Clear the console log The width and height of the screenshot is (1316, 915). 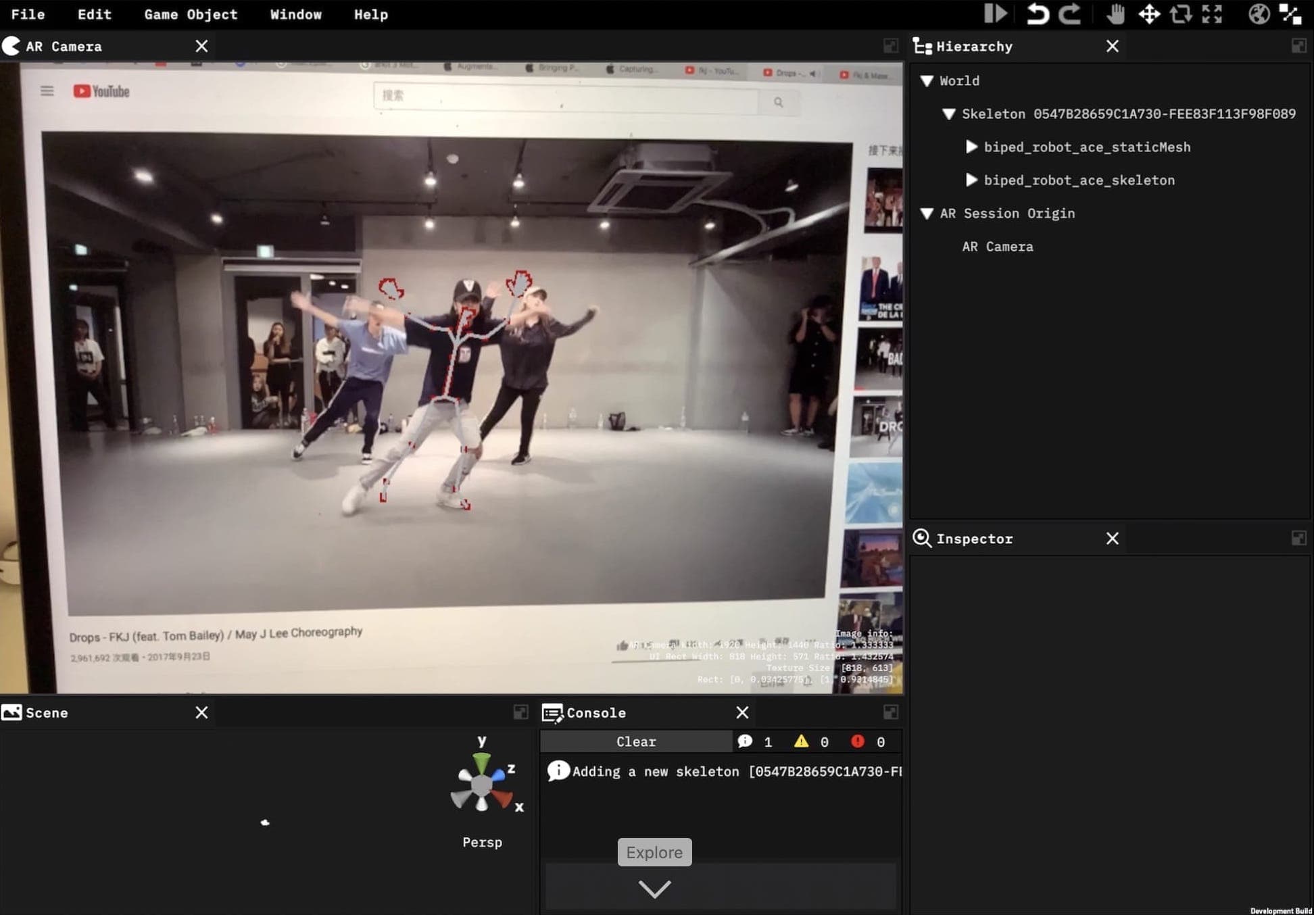pyautogui.click(x=635, y=741)
